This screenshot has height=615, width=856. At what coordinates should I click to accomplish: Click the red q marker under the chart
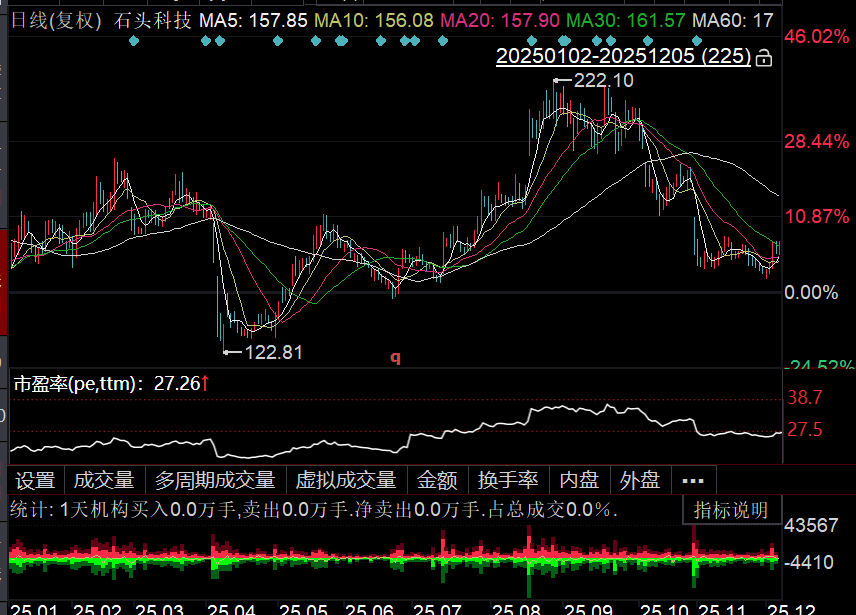(396, 358)
